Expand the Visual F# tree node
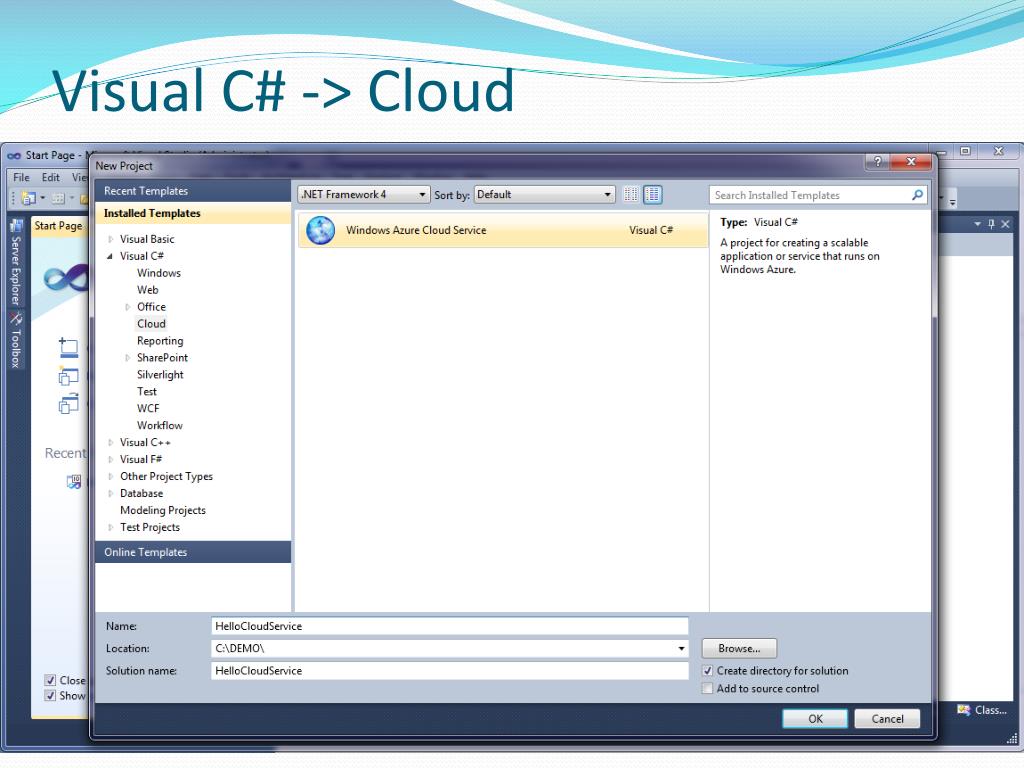 coord(110,460)
